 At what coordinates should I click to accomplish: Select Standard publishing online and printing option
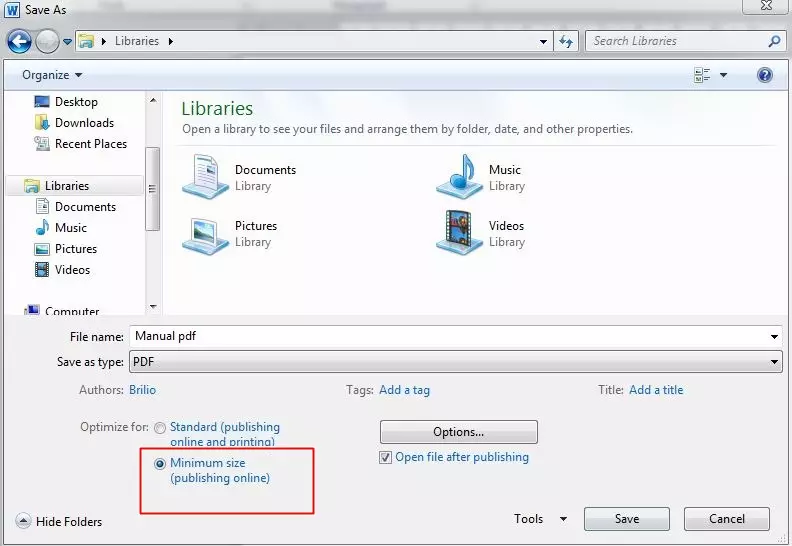[160, 428]
